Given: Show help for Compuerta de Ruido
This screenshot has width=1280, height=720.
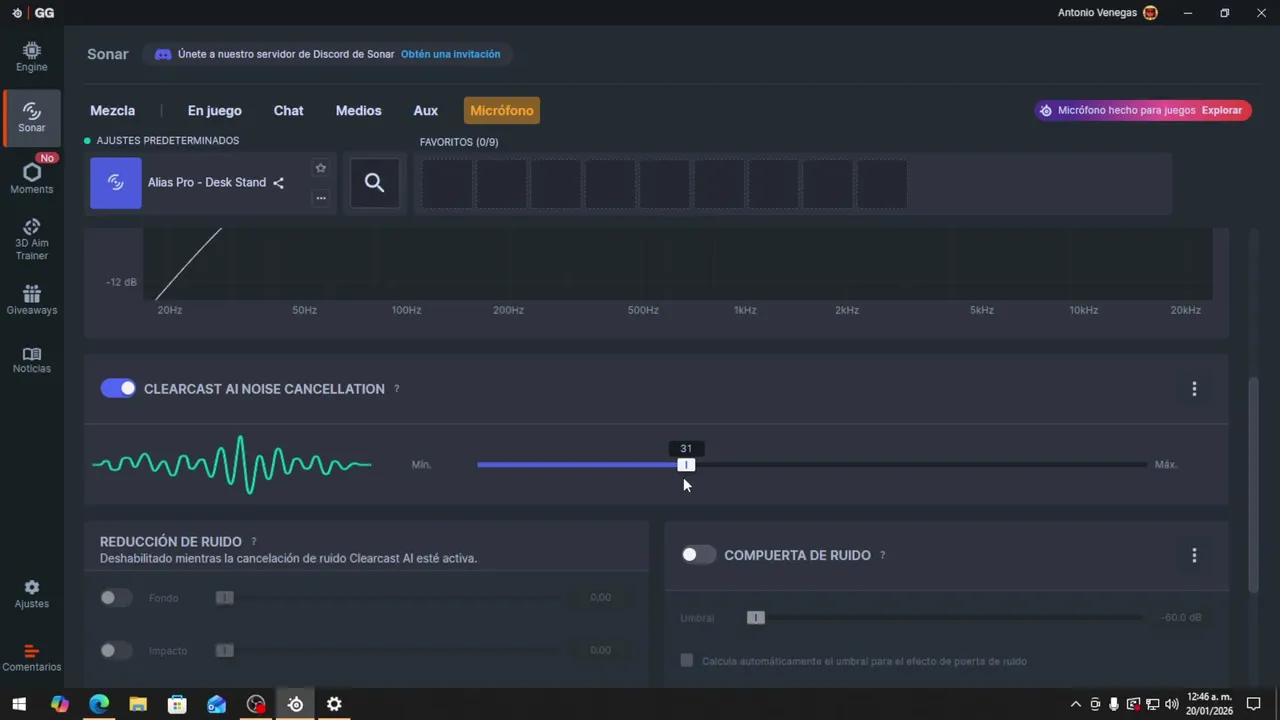Looking at the screenshot, I should tap(882, 555).
